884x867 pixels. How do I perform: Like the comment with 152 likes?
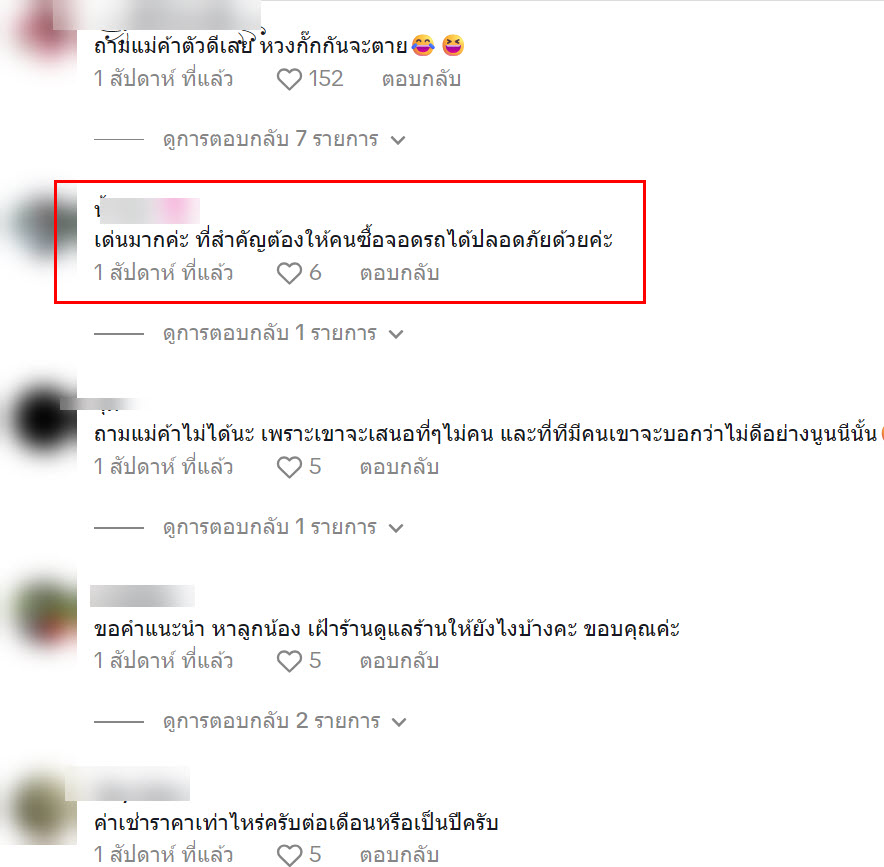tap(289, 79)
